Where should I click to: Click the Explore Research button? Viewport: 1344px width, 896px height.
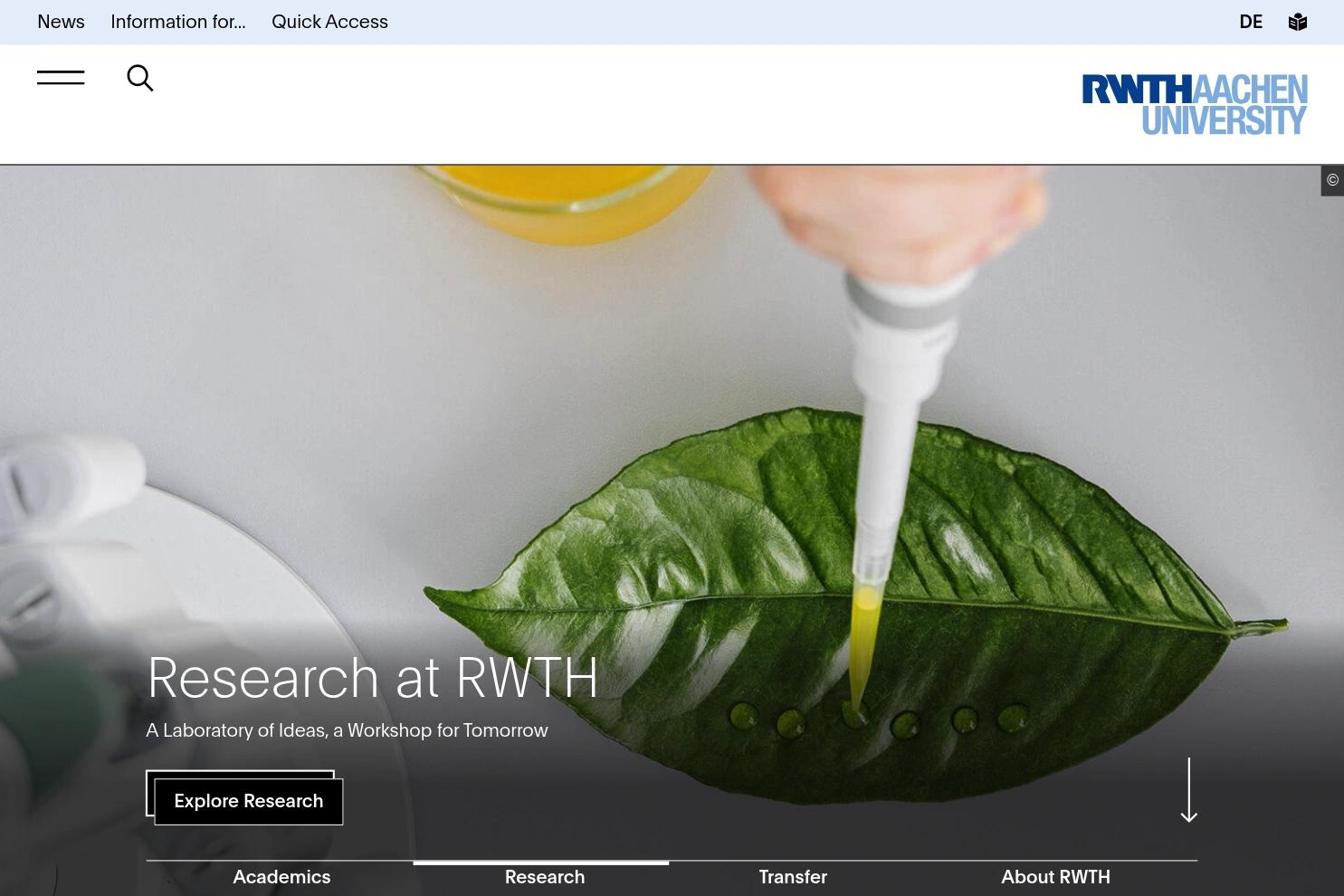click(248, 801)
